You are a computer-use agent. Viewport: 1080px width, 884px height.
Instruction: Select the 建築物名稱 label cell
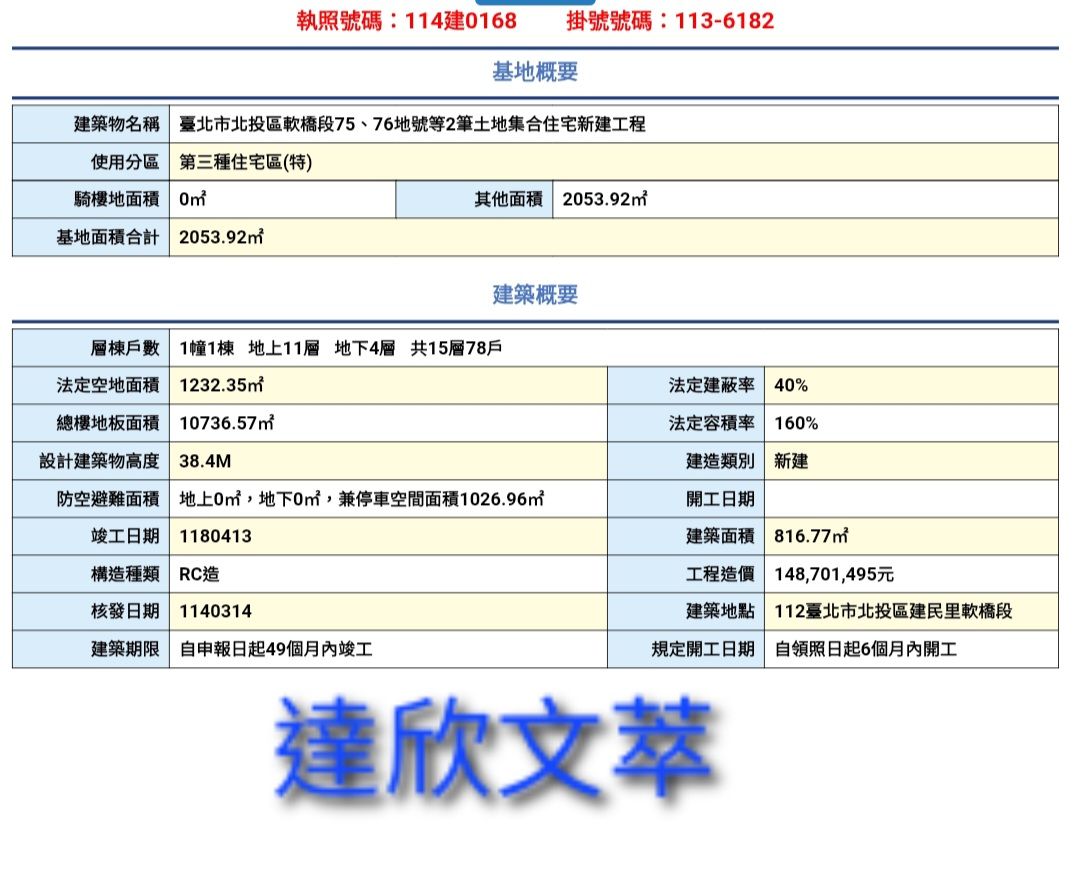(x=91, y=124)
